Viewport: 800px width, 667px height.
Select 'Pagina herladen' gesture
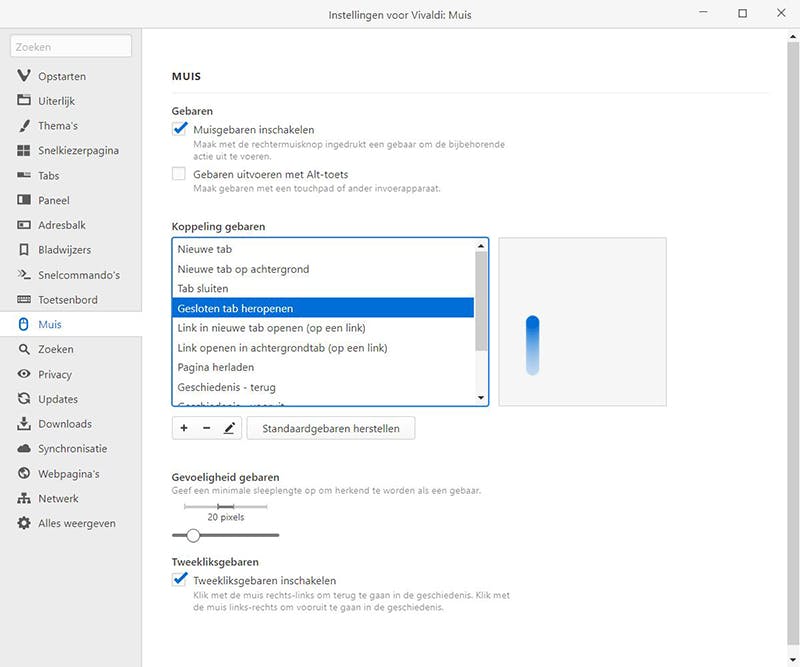323,367
